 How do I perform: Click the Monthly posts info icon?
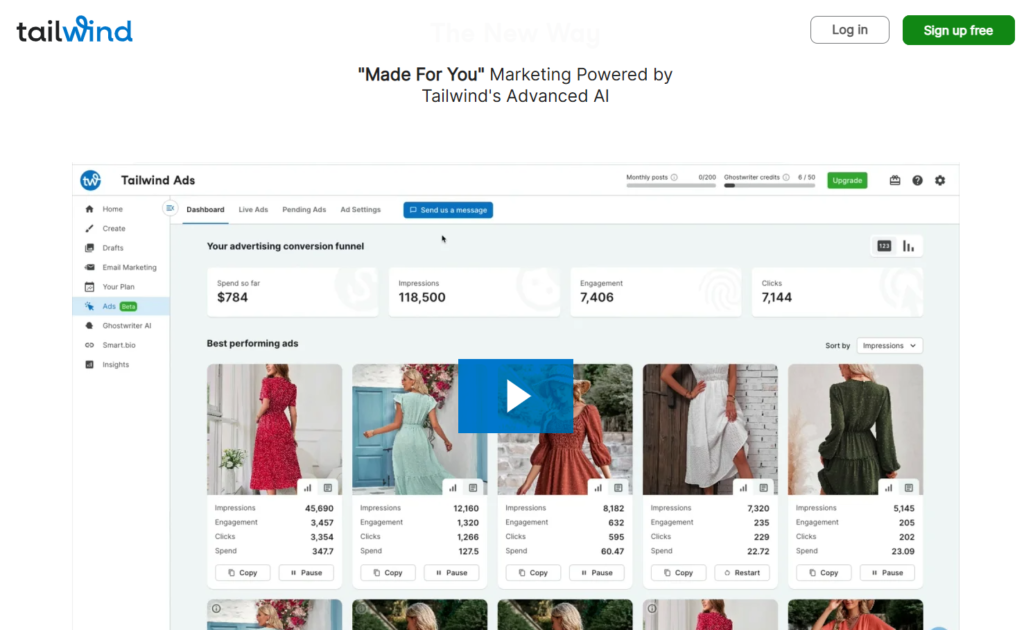674,177
